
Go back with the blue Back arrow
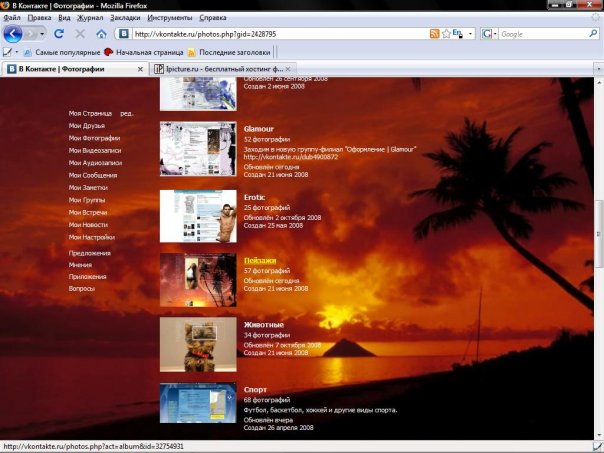(x=13, y=34)
